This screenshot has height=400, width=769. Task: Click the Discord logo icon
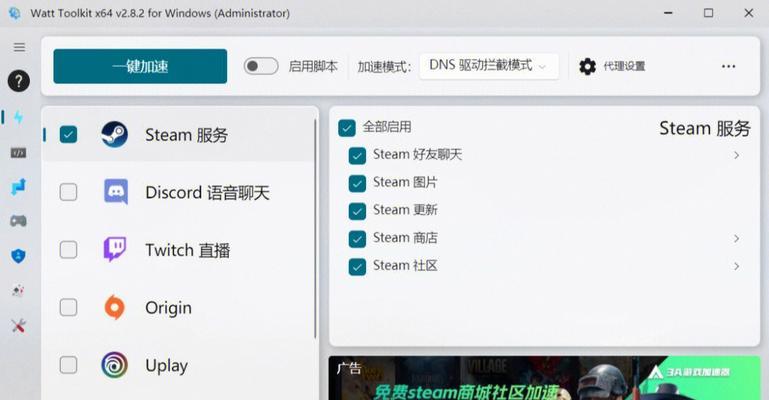(116, 192)
